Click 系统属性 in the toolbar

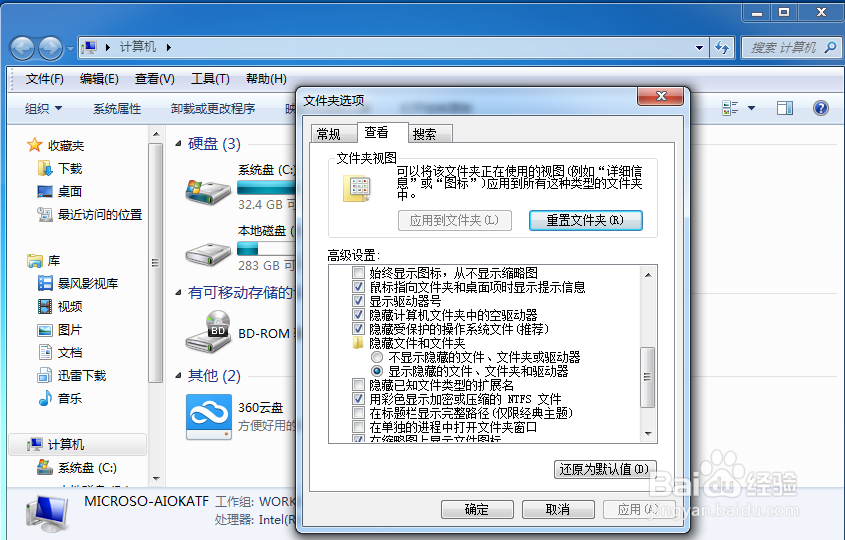pos(117,108)
